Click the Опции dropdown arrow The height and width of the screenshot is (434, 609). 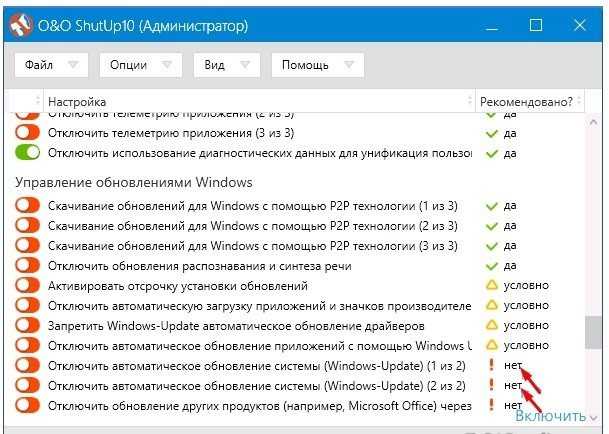167,64
